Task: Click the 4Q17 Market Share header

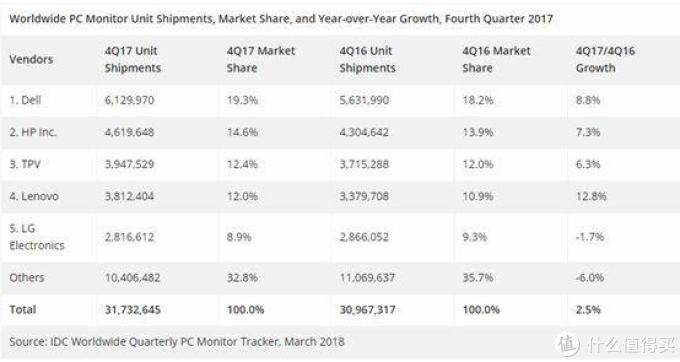Action: [261, 59]
